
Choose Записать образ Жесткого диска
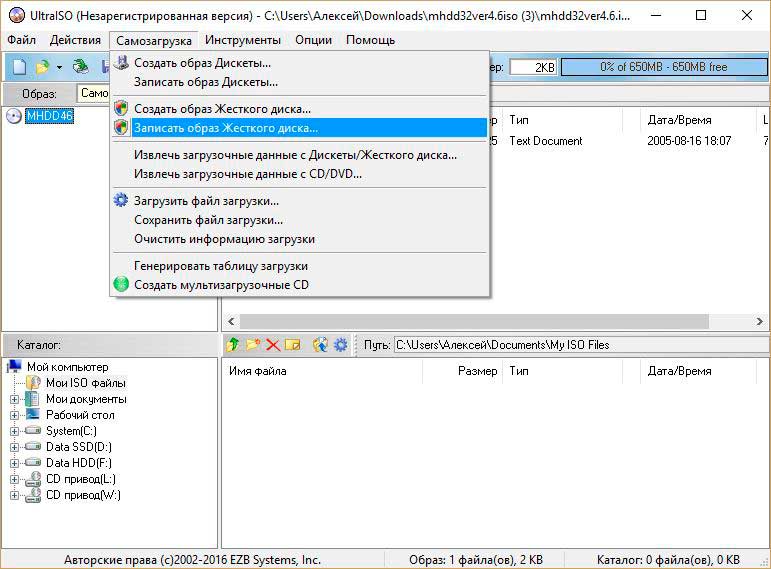point(300,128)
